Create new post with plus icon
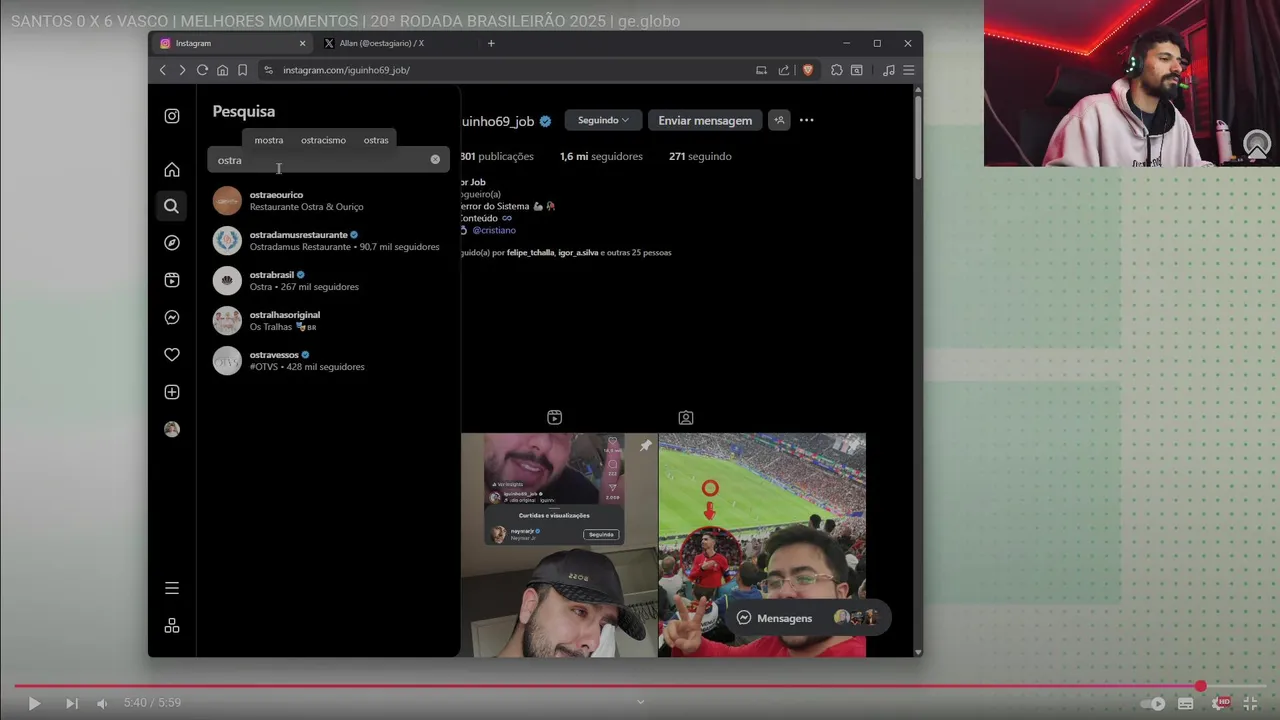This screenshot has height=720, width=1280. coord(172,392)
